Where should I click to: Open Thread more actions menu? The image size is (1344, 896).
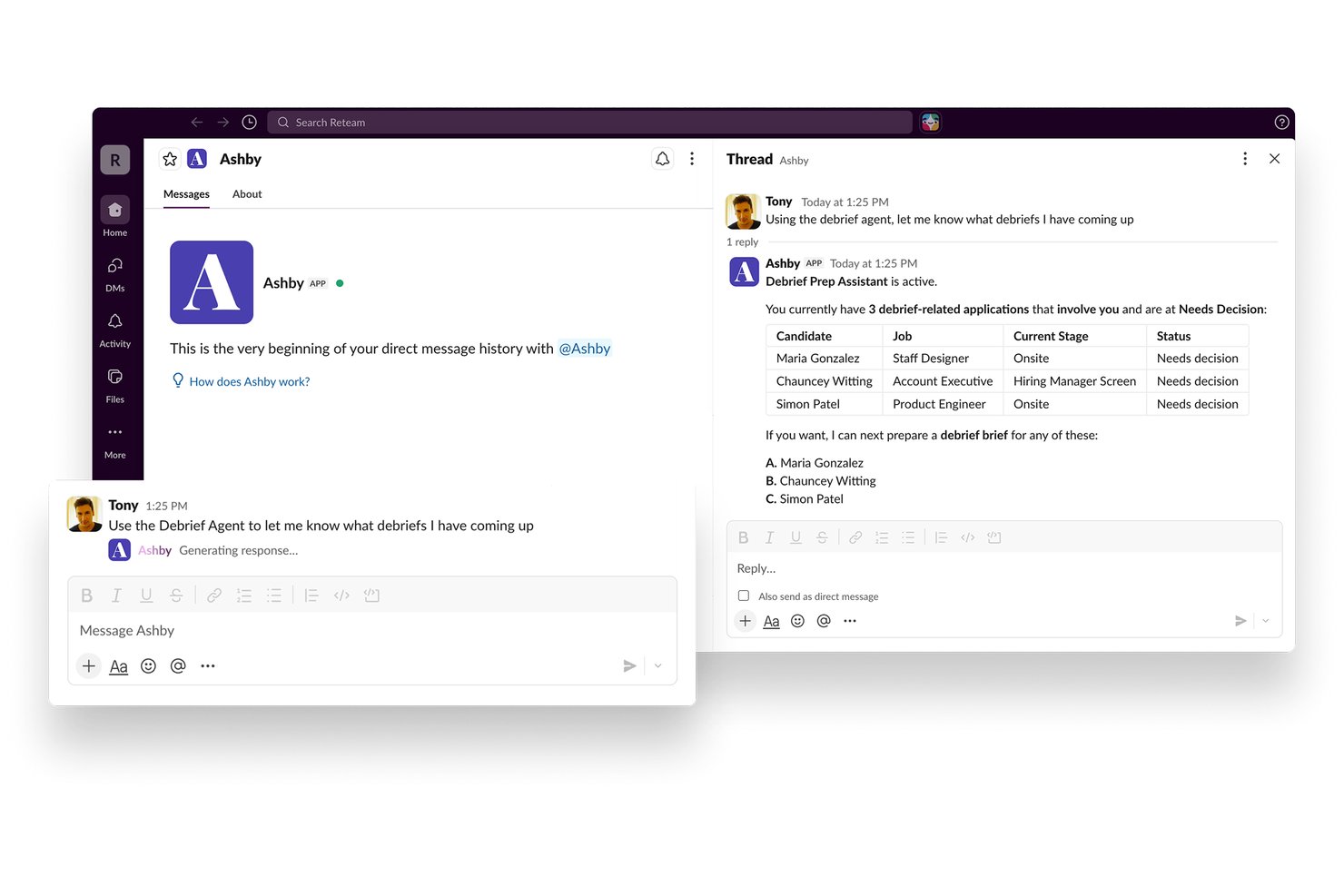(x=1245, y=159)
